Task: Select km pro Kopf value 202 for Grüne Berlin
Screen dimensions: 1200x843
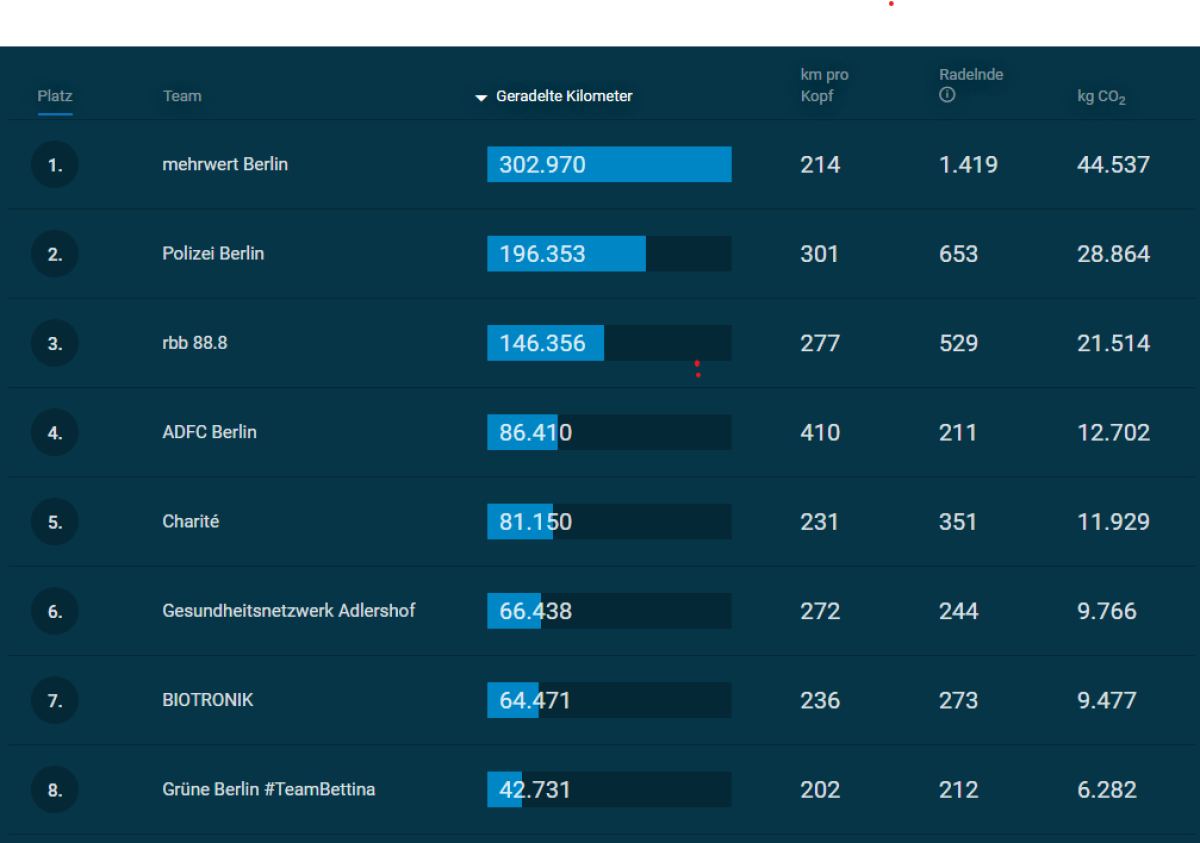Action: (x=820, y=790)
